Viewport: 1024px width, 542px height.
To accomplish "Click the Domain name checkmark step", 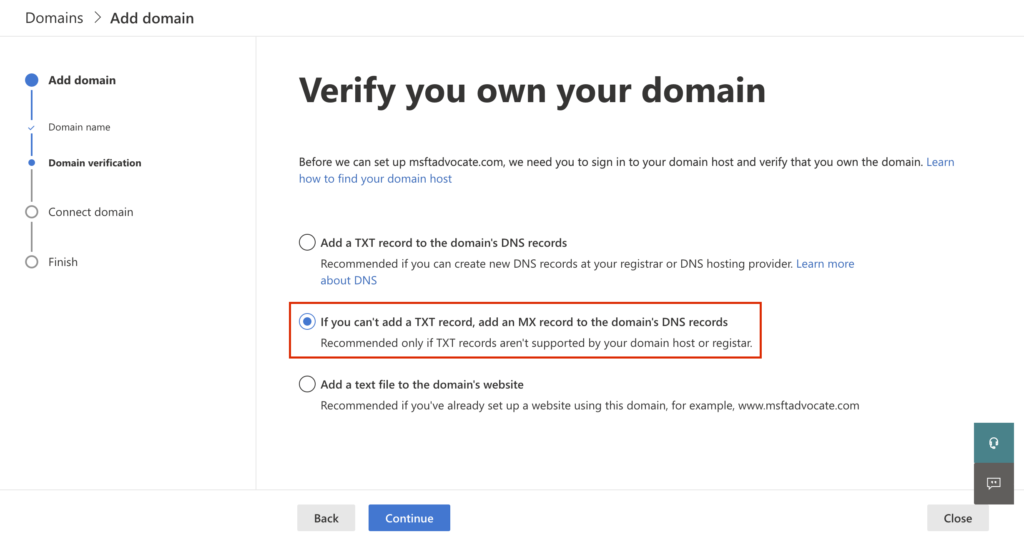I will [32, 128].
